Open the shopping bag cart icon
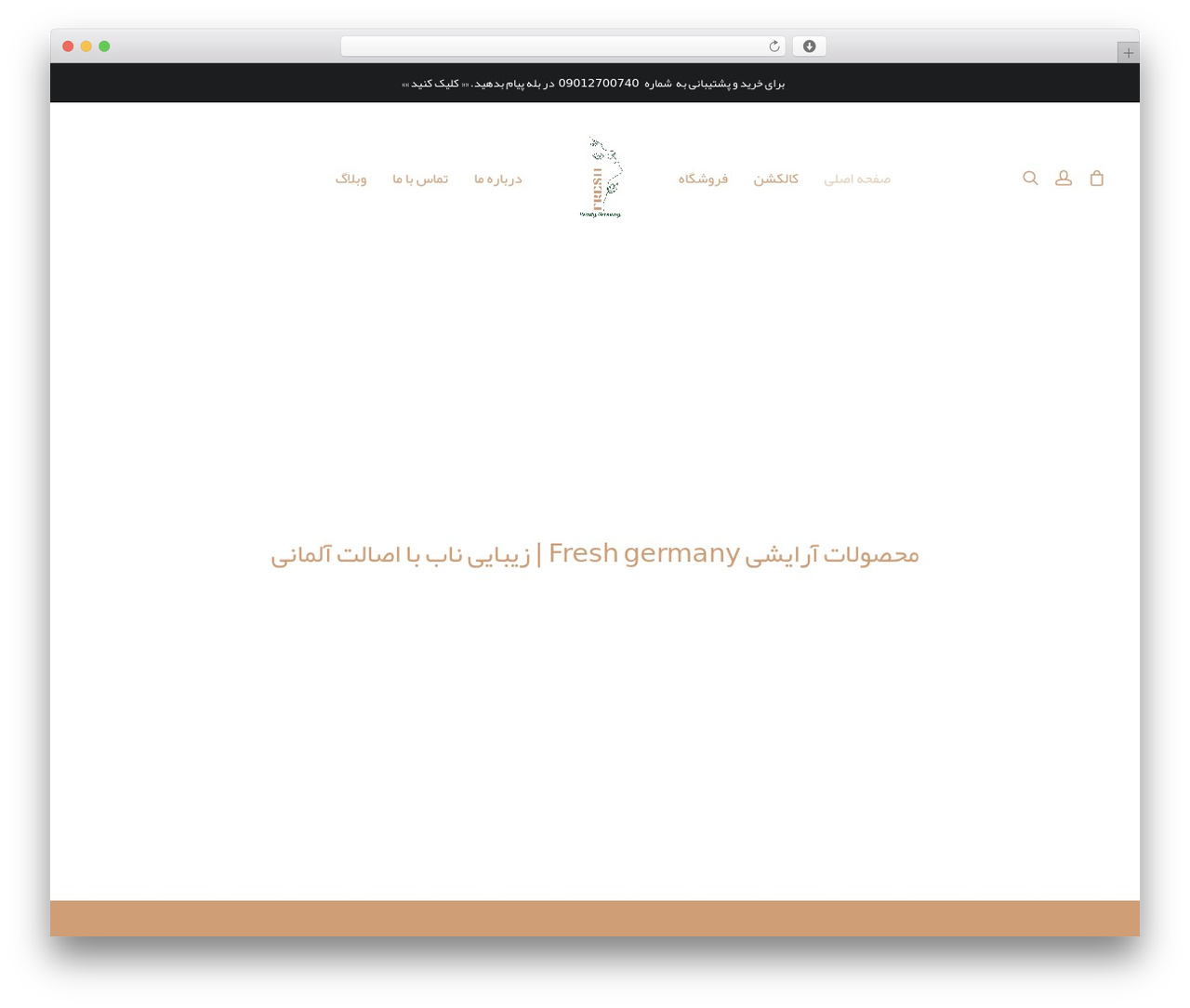The image size is (1190, 1008). pos(1097,178)
